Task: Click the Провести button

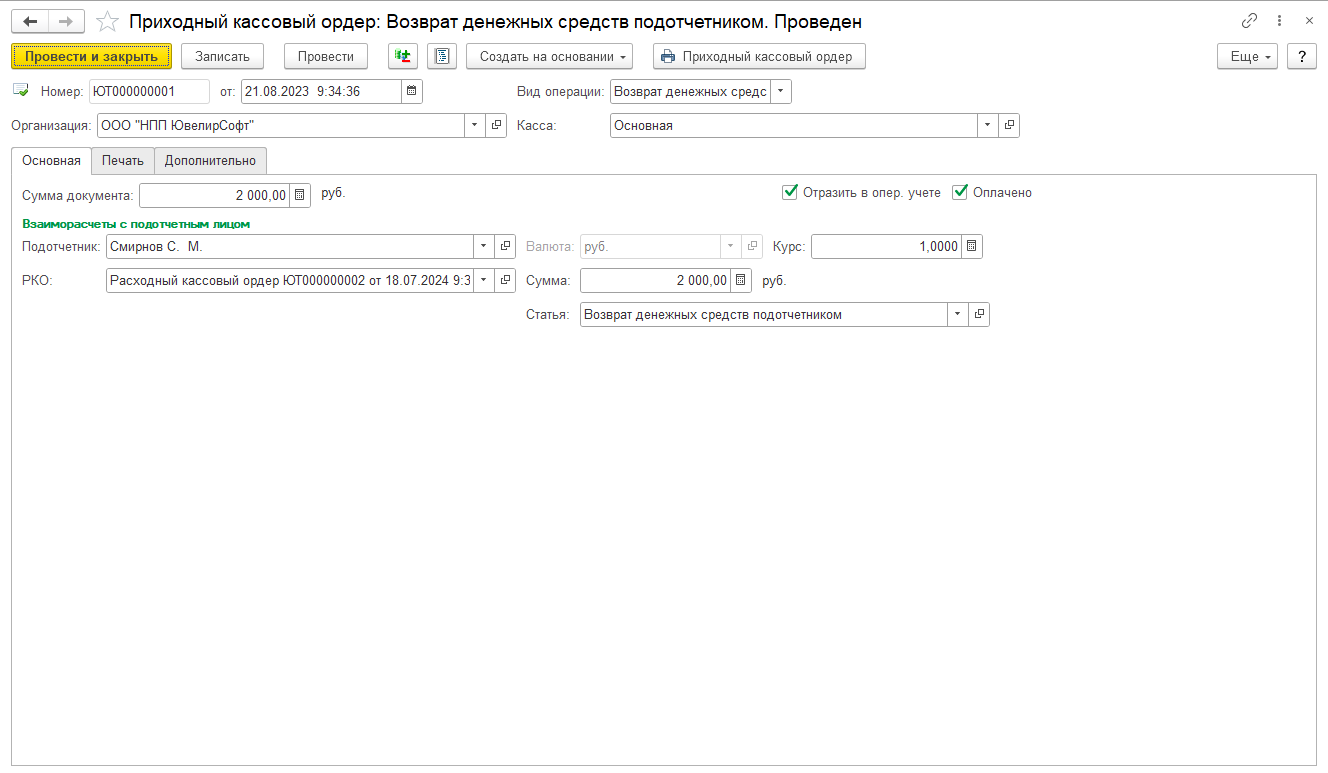Action: pyautogui.click(x=326, y=56)
